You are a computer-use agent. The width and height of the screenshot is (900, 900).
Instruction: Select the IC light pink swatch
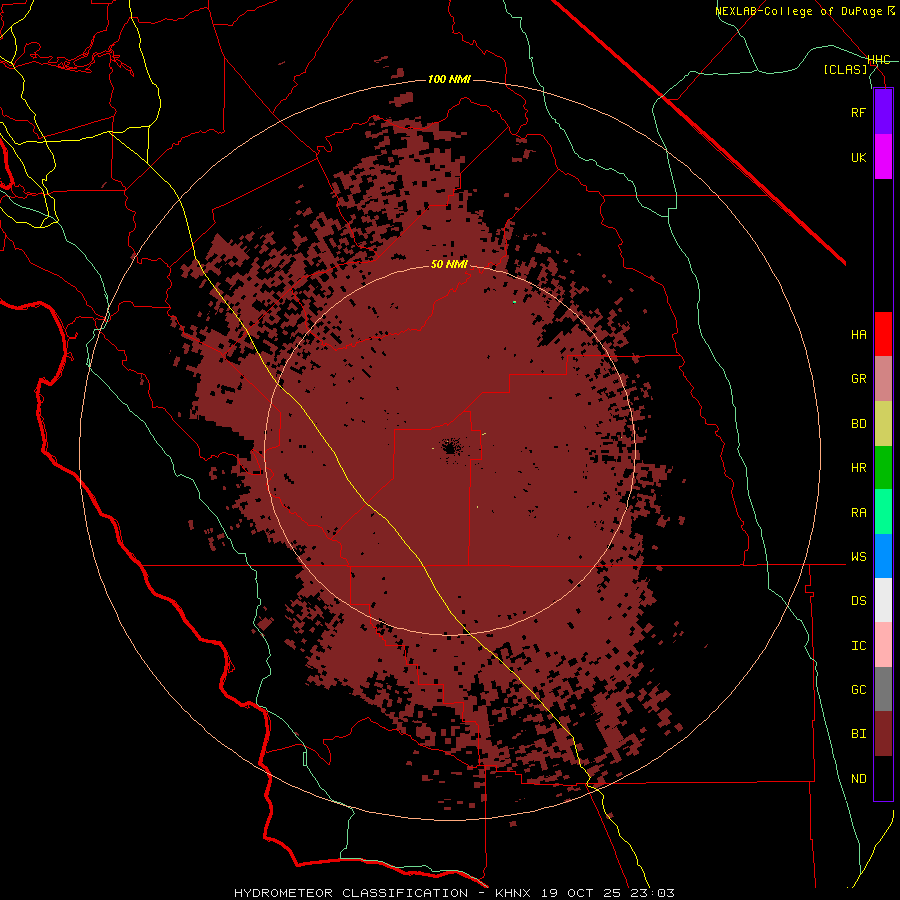(x=883, y=645)
